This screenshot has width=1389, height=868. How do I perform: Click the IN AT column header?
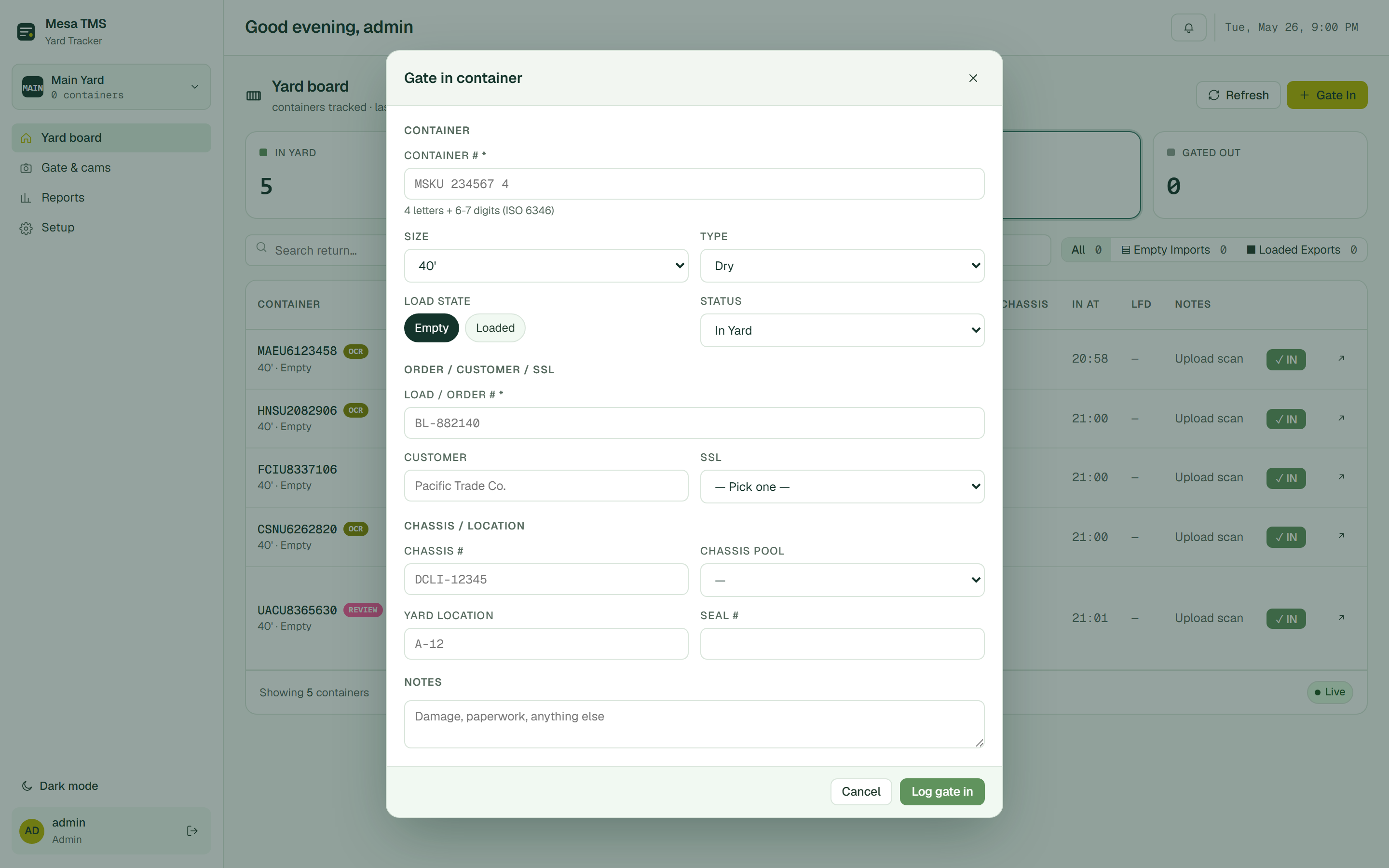1085,304
